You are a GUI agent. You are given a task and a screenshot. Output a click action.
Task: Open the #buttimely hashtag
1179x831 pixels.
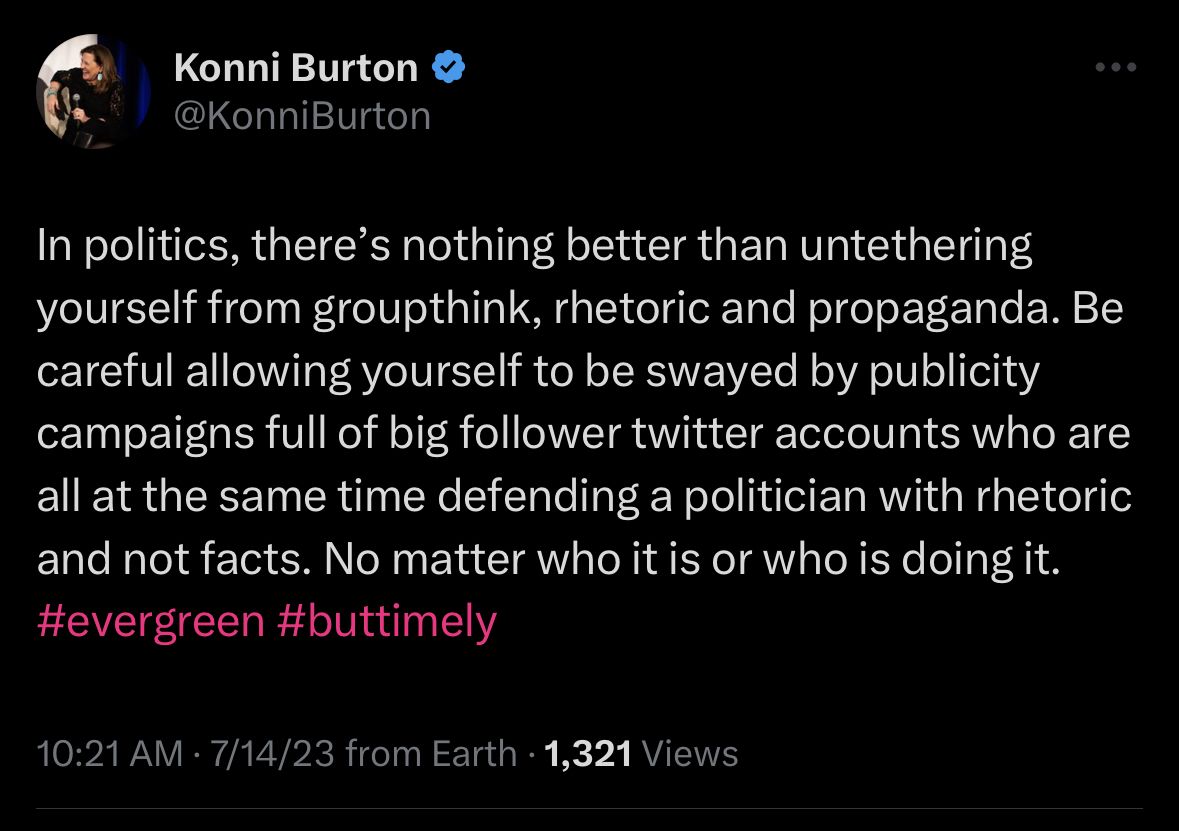[x=386, y=621]
